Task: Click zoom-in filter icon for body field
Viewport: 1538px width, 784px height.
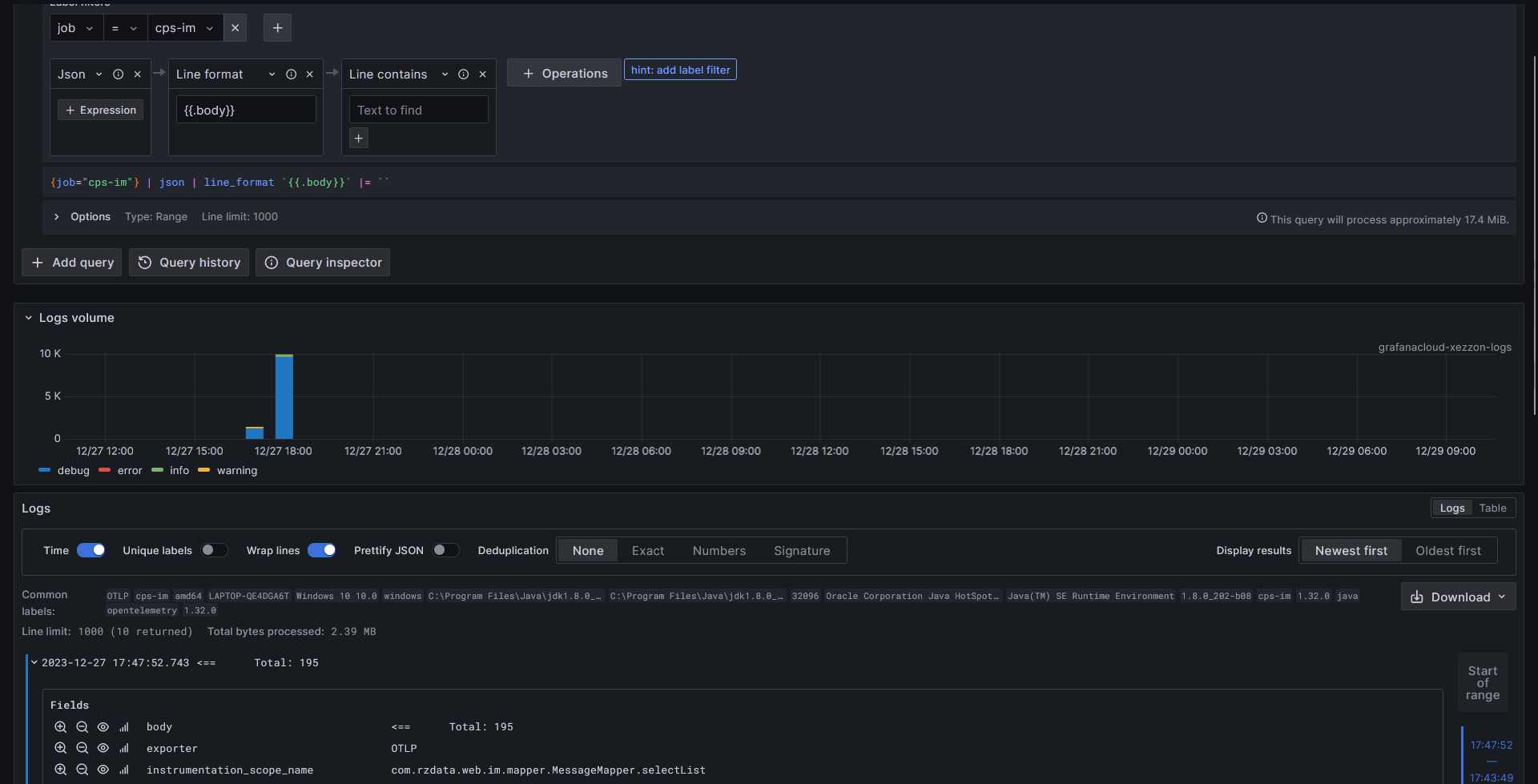Action: click(61, 727)
